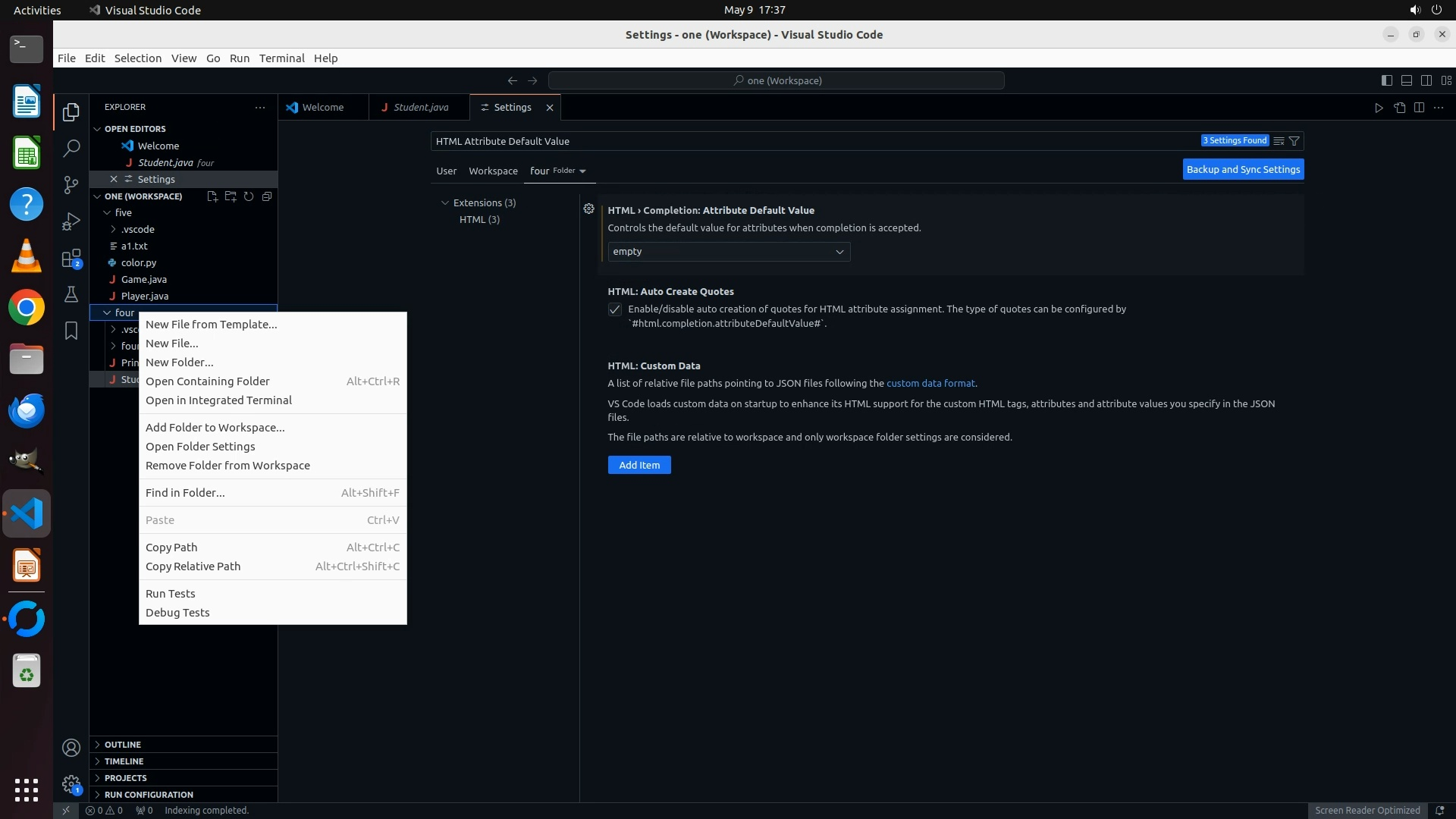
Task: Open Settings (JSON) file icon
Action: click(x=1399, y=108)
